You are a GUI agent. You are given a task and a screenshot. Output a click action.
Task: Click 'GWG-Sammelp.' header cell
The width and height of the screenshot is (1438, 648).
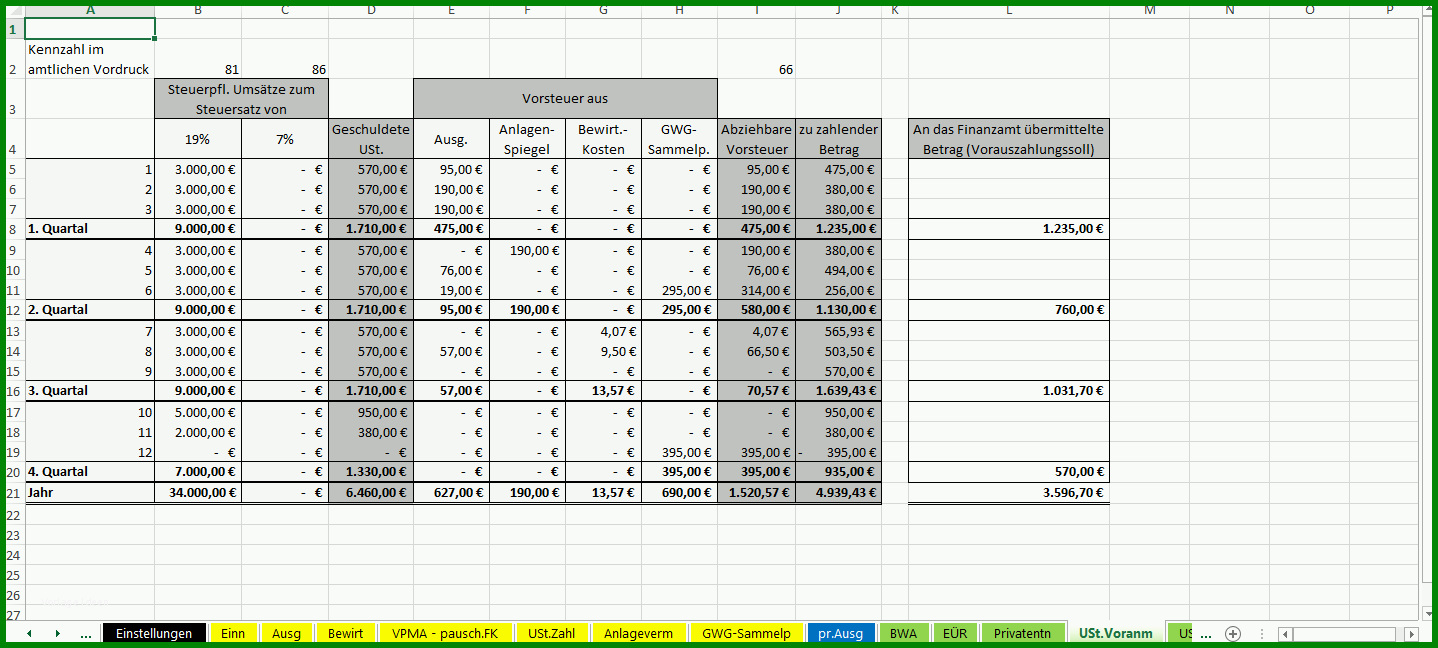tap(679, 139)
